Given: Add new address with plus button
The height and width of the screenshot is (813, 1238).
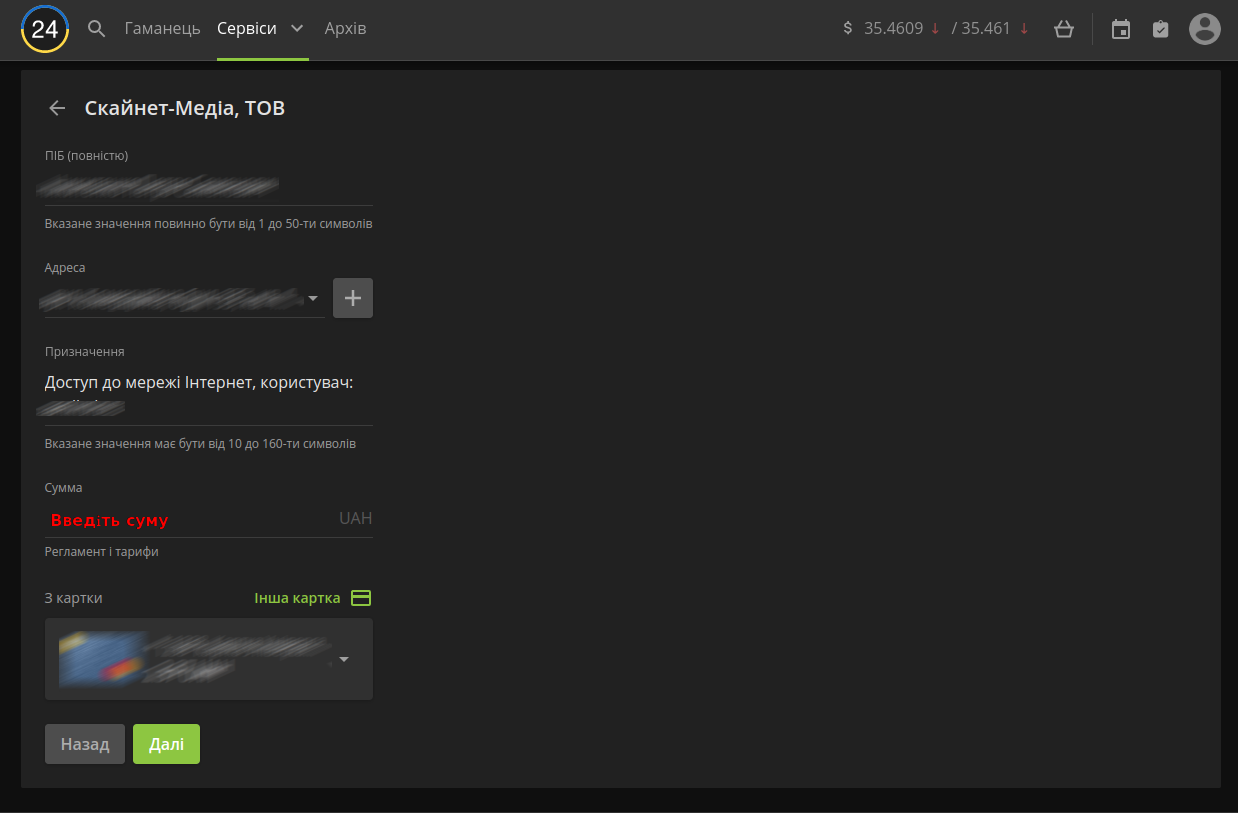Looking at the screenshot, I should (x=353, y=298).
